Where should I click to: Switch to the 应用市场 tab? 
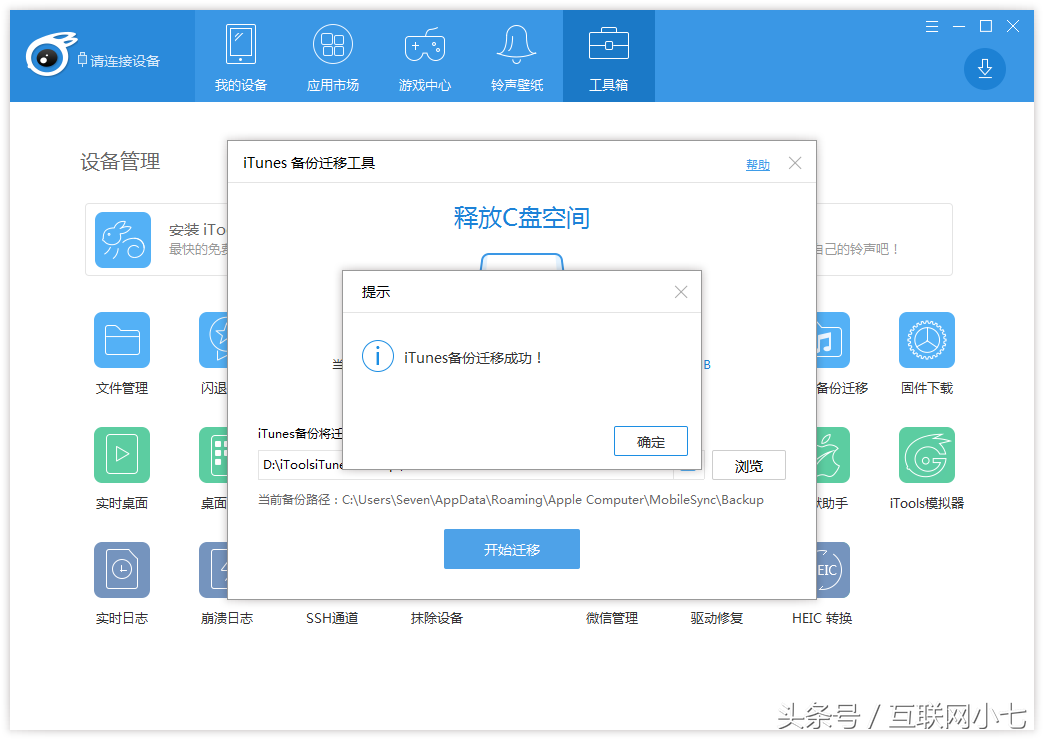click(x=333, y=57)
